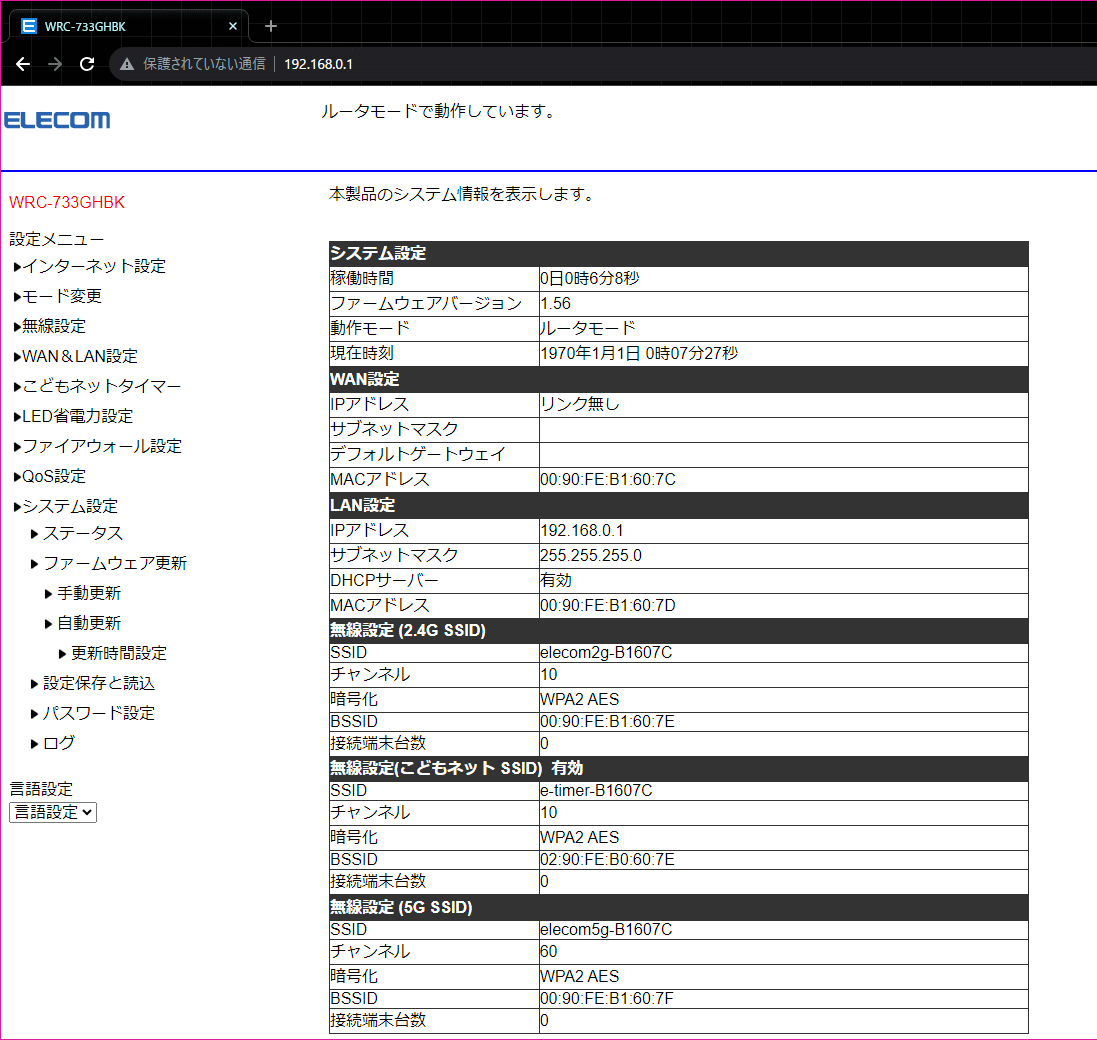Expand the 無線設定 menu item
This screenshot has height=1040, width=1097.
pos(53,326)
